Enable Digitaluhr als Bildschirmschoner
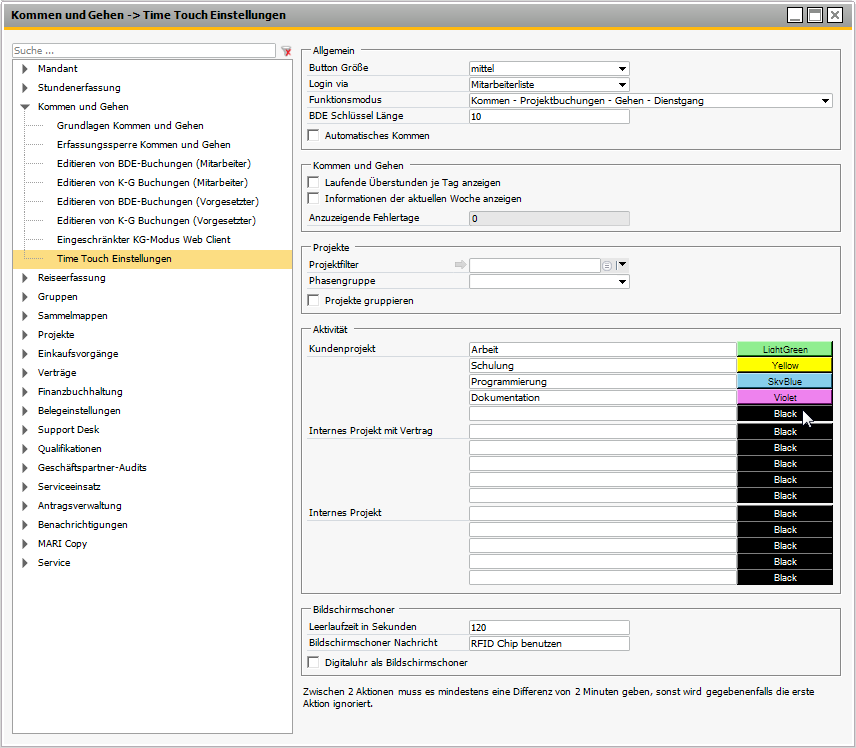Screen dimensions: 856x748 tap(314, 663)
